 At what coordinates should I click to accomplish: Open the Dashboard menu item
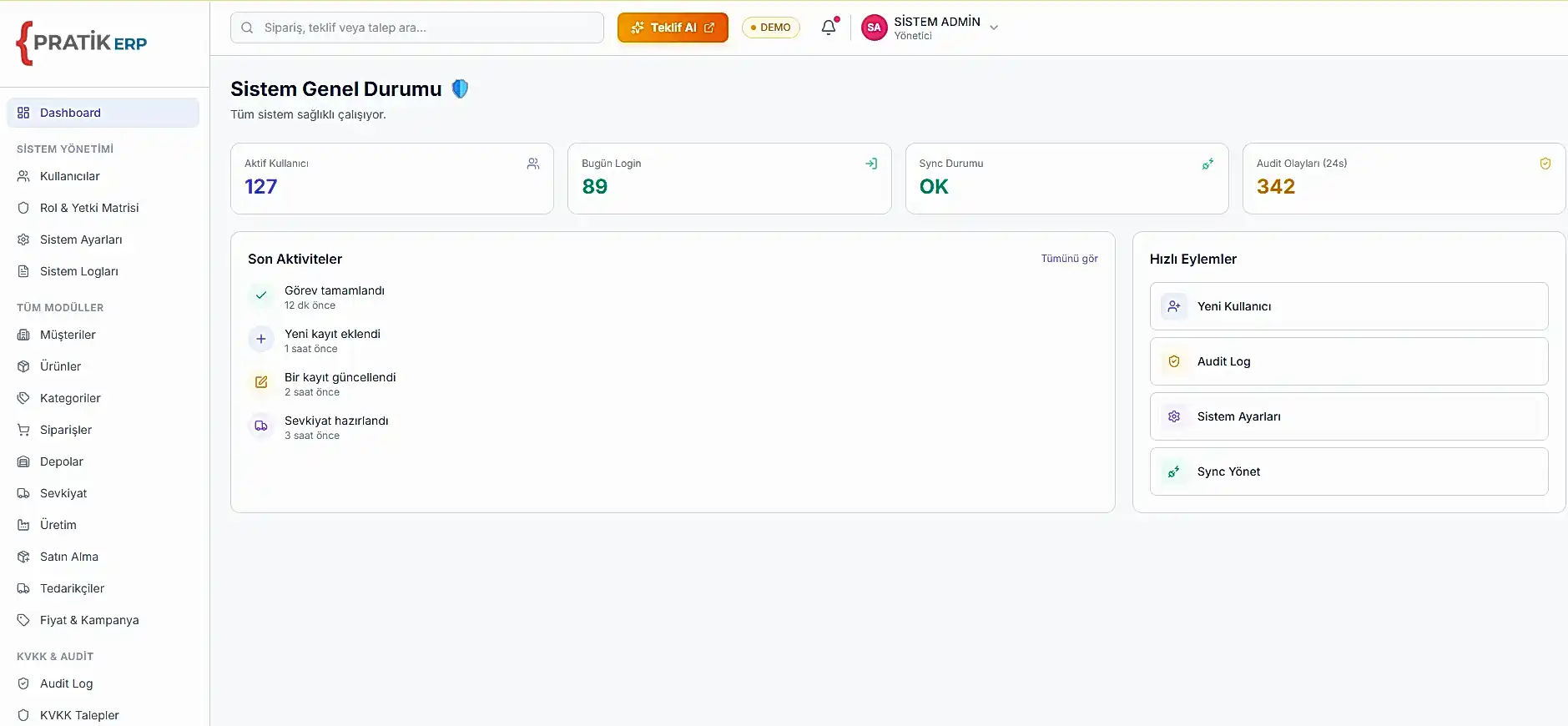tap(103, 113)
